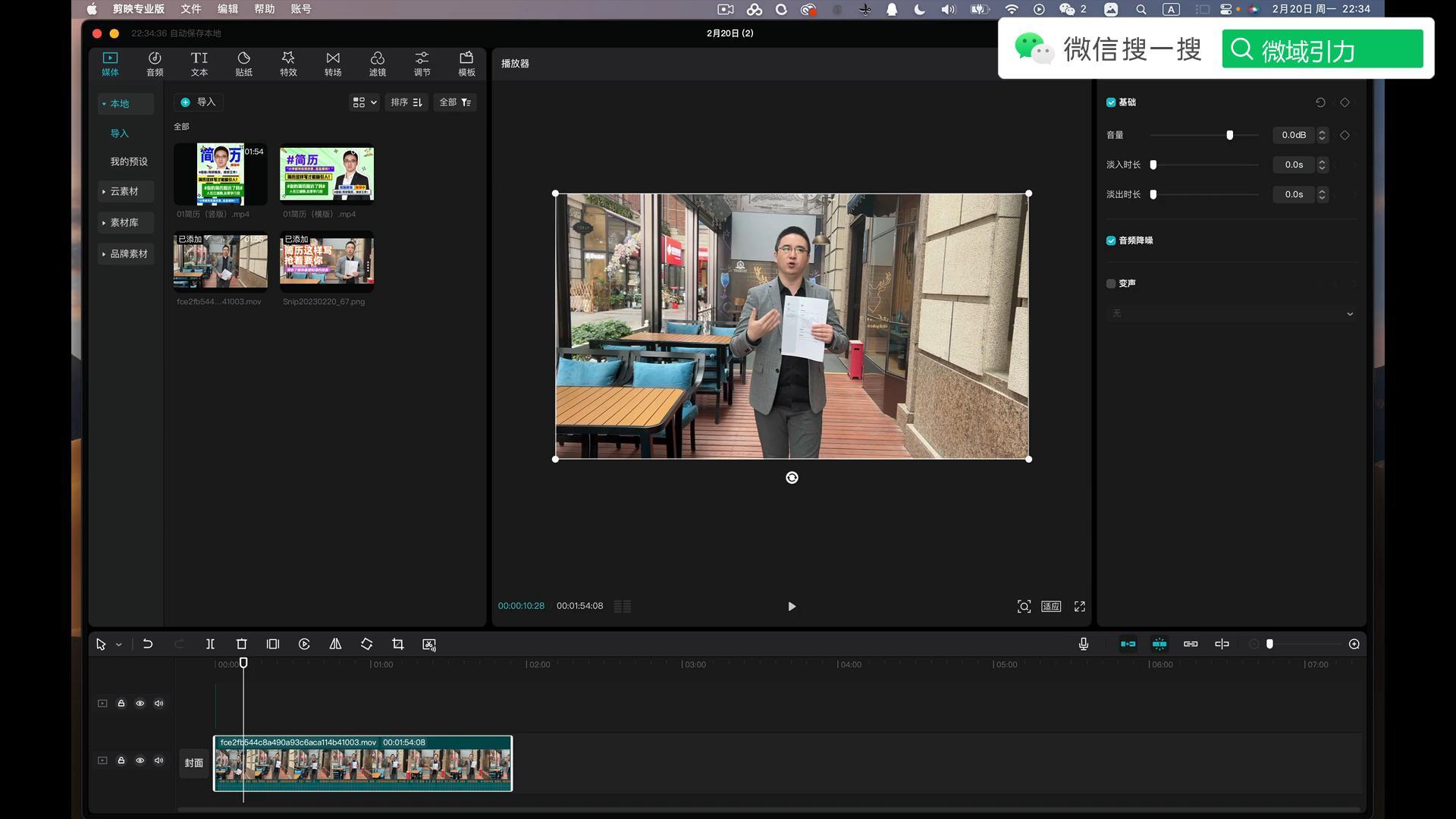
Task: Click the crop tool icon
Action: [x=397, y=645]
